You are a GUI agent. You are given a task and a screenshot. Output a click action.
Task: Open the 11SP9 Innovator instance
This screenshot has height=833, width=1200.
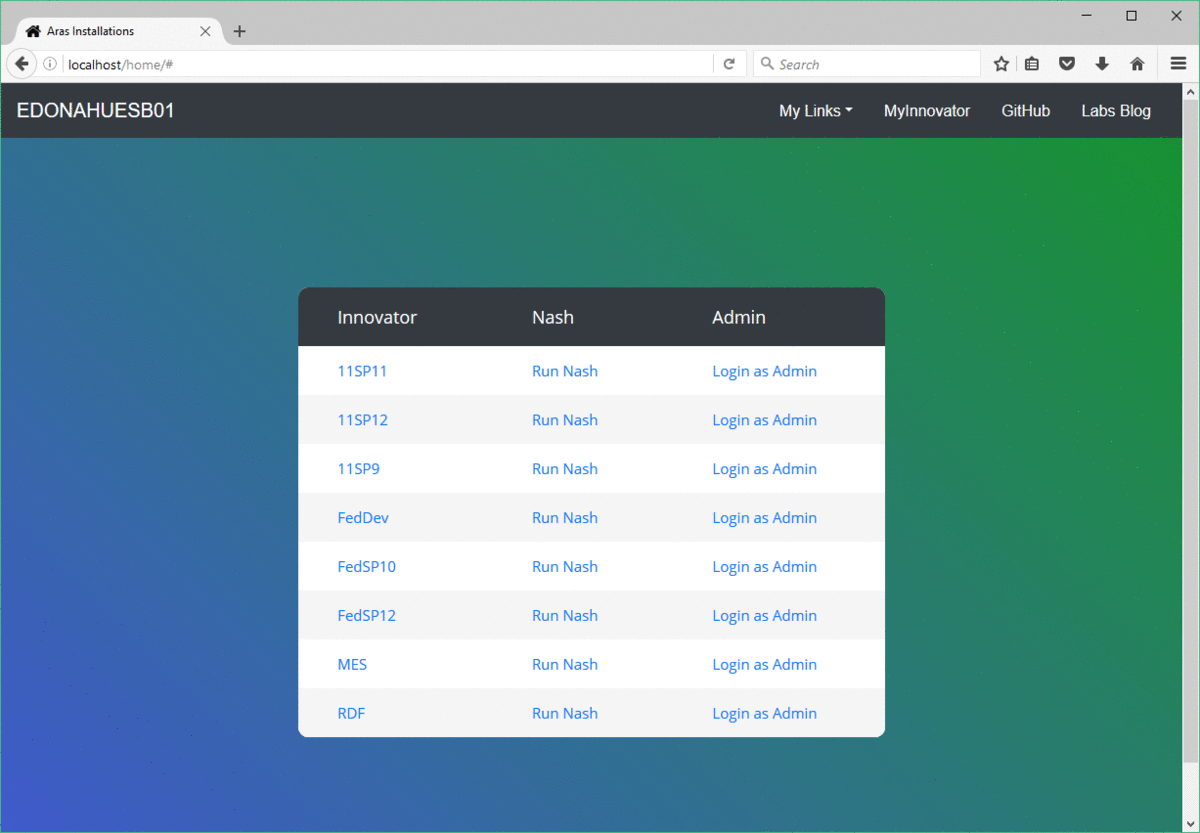358,469
